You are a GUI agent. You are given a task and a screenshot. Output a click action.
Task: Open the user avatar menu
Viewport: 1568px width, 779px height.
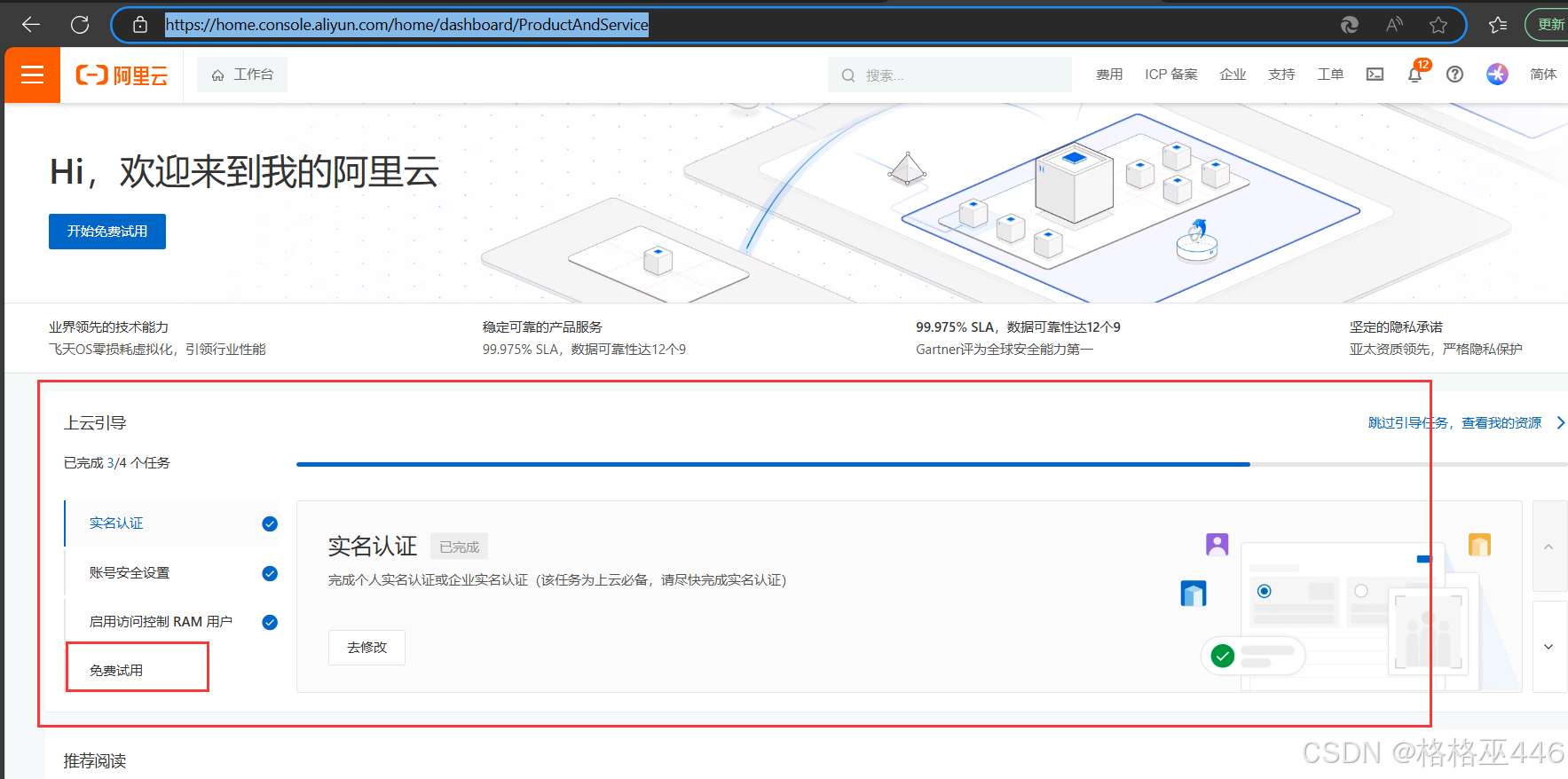(1497, 75)
